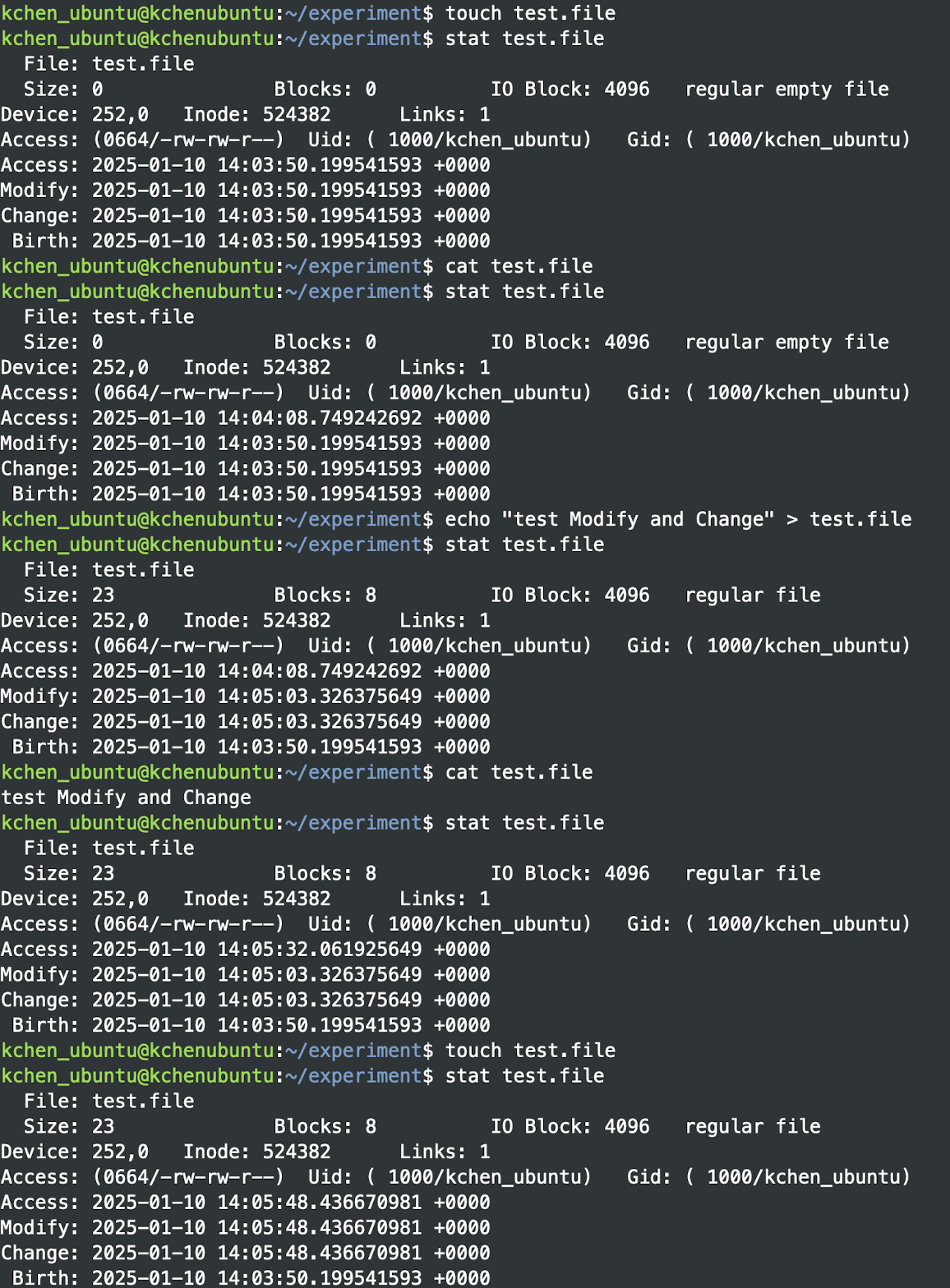
Task: Click Modify time 14:05:48.436670981
Action: (319, 1228)
